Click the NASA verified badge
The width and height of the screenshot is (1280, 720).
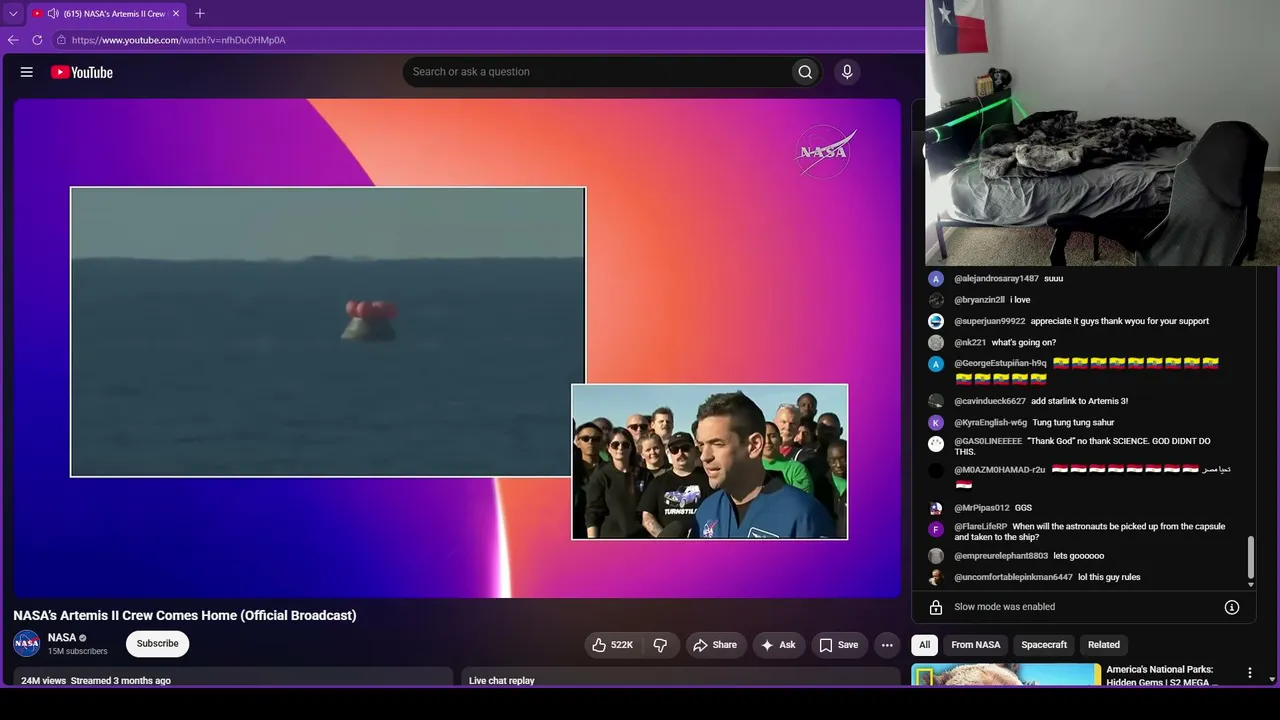tap(83, 638)
